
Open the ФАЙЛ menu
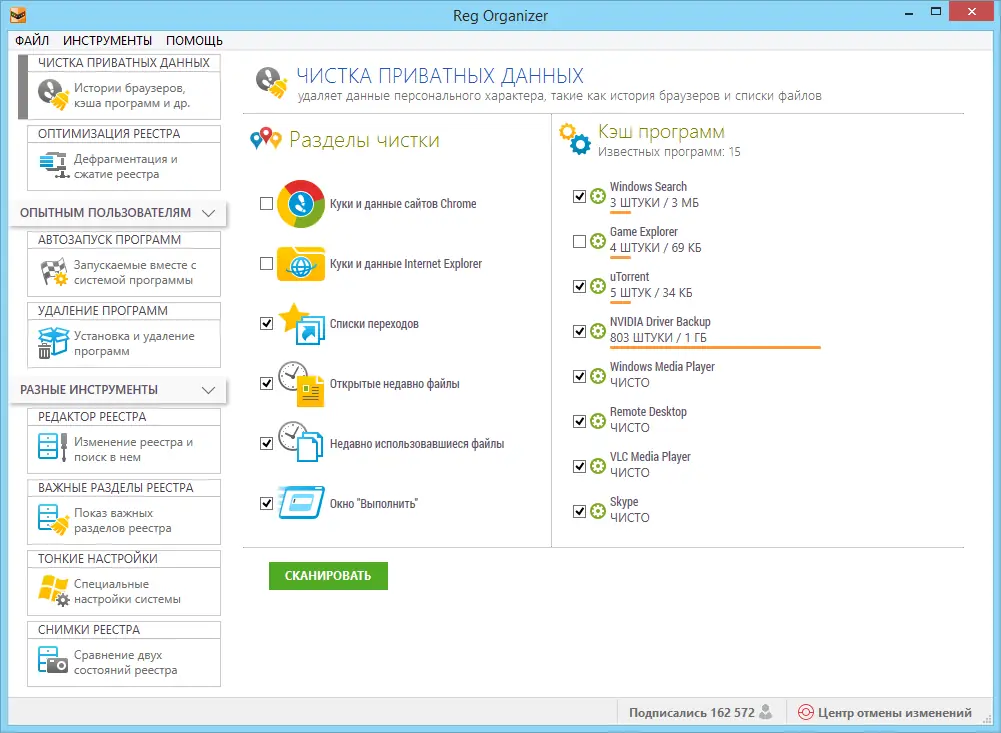(x=32, y=40)
